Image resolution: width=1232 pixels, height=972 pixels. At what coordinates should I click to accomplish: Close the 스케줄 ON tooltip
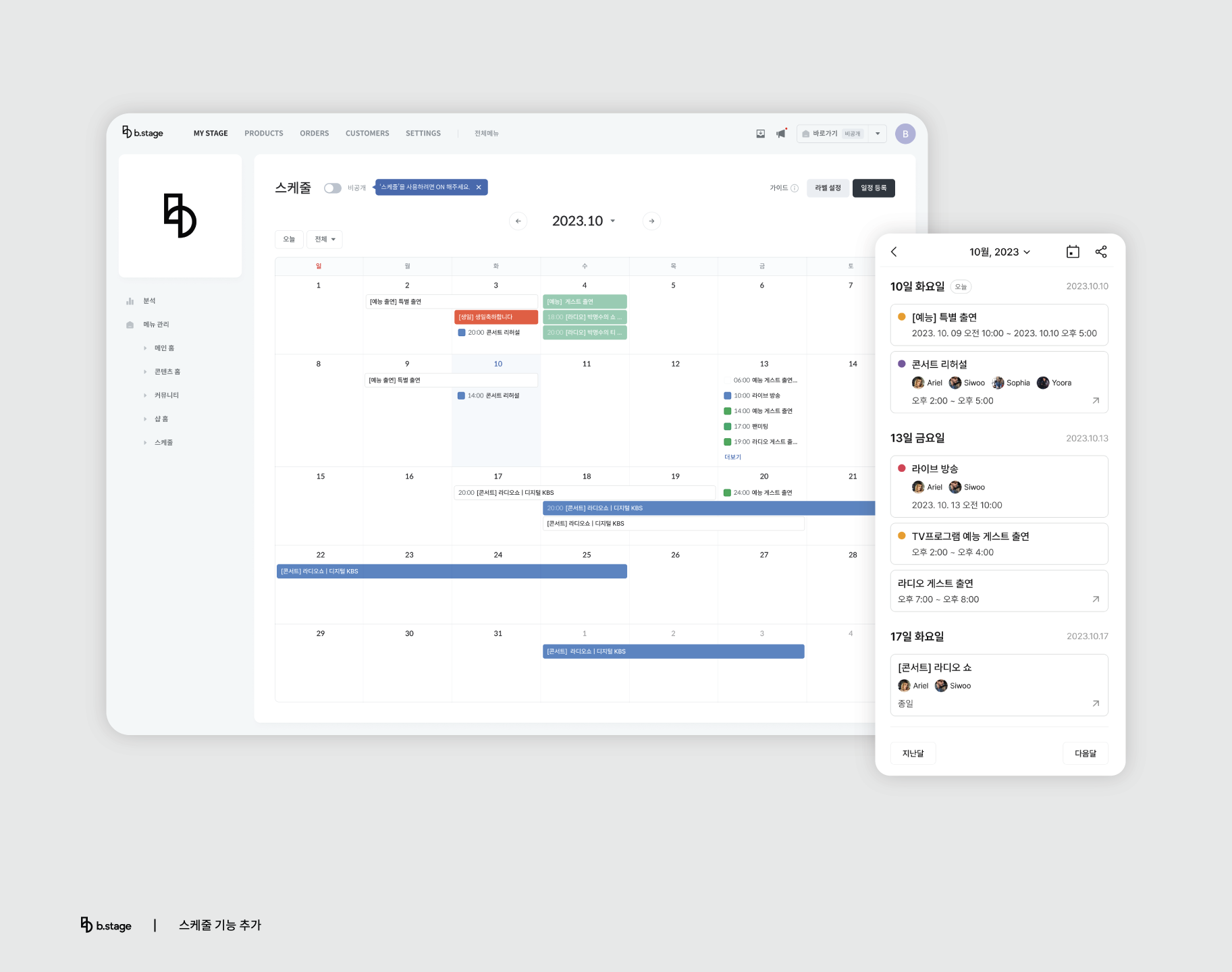click(x=479, y=187)
